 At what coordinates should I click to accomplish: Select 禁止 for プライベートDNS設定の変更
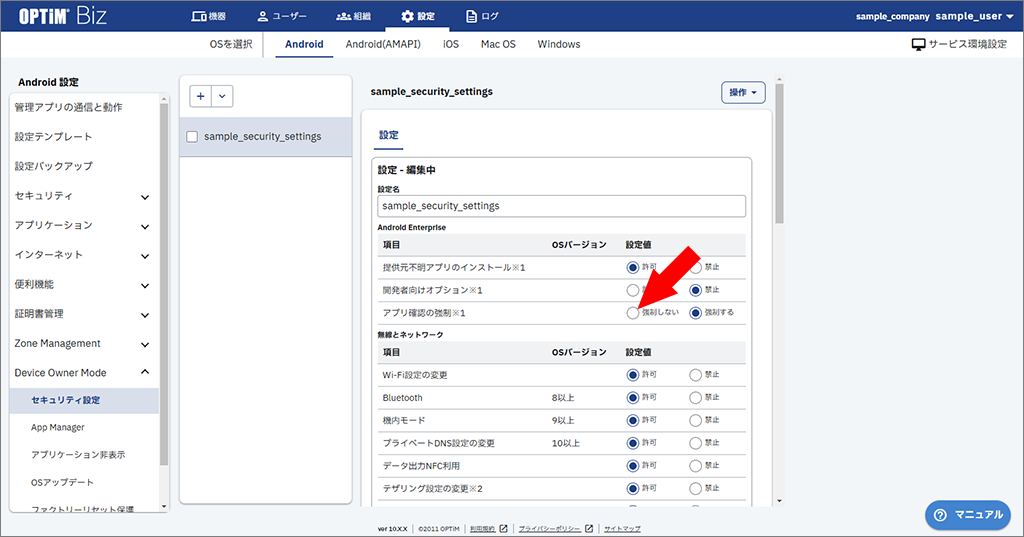click(x=696, y=443)
